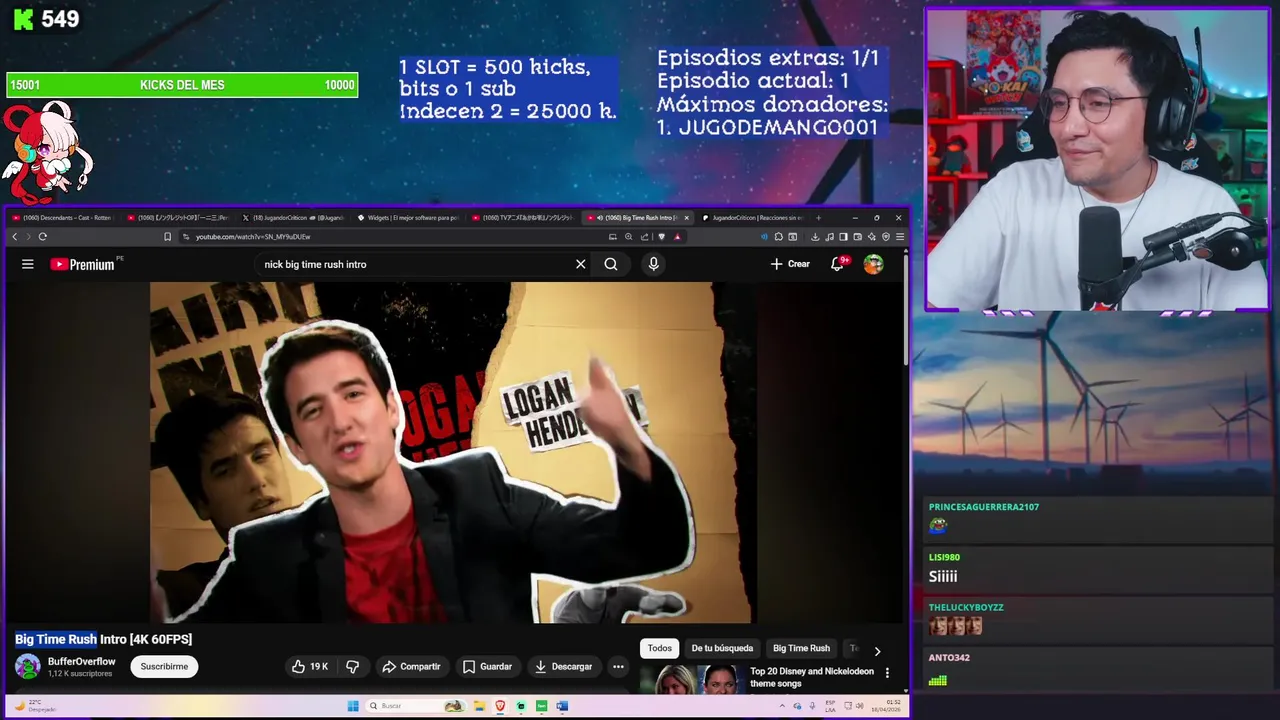Click chat username ANTO342
1280x720 pixels.
click(949, 657)
